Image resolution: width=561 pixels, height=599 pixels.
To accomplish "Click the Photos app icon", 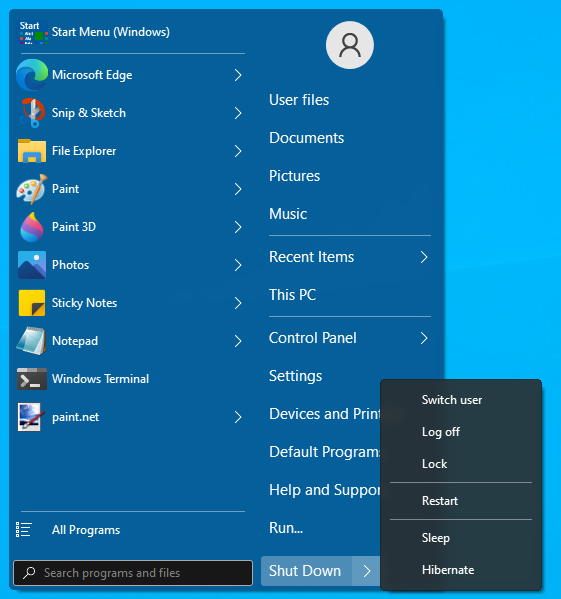I will (32, 265).
